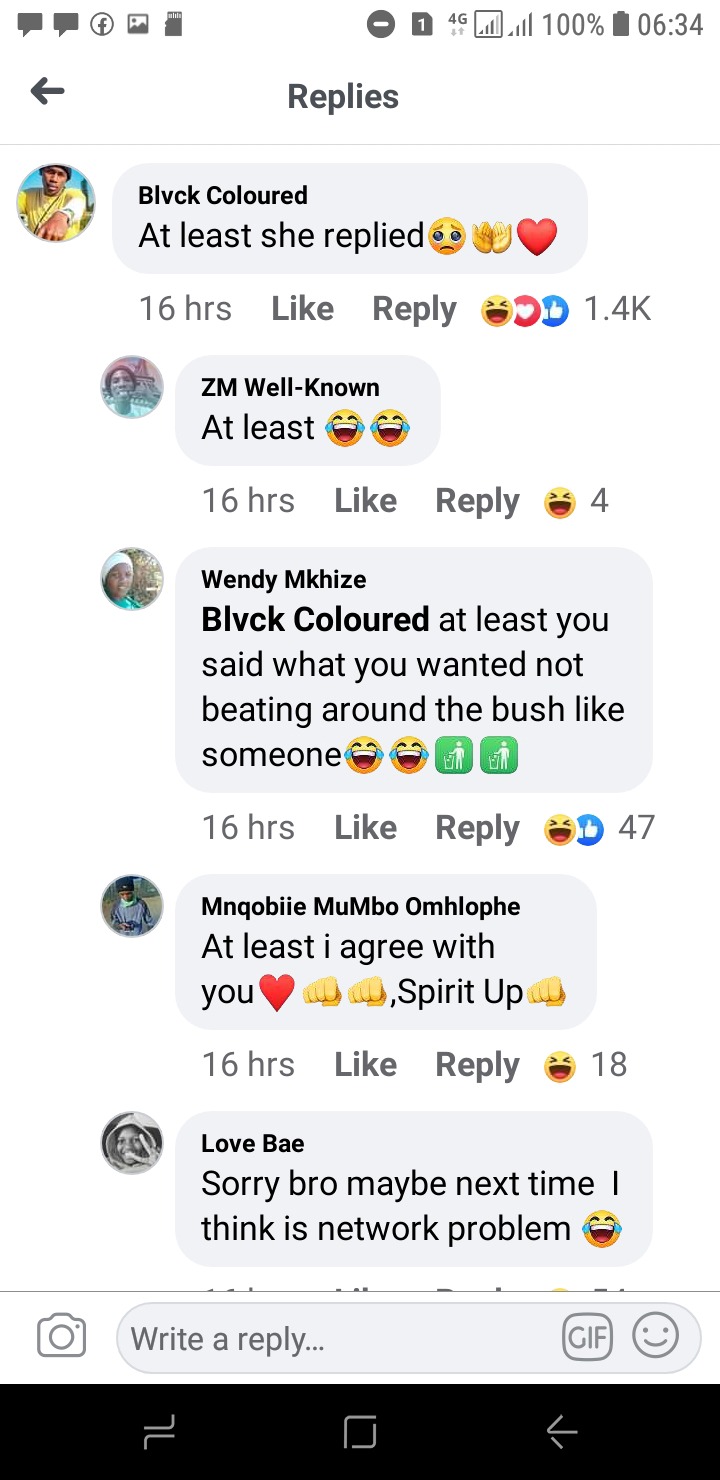Focus the Write a reply text field
720x1480 pixels.
pos(340,1338)
